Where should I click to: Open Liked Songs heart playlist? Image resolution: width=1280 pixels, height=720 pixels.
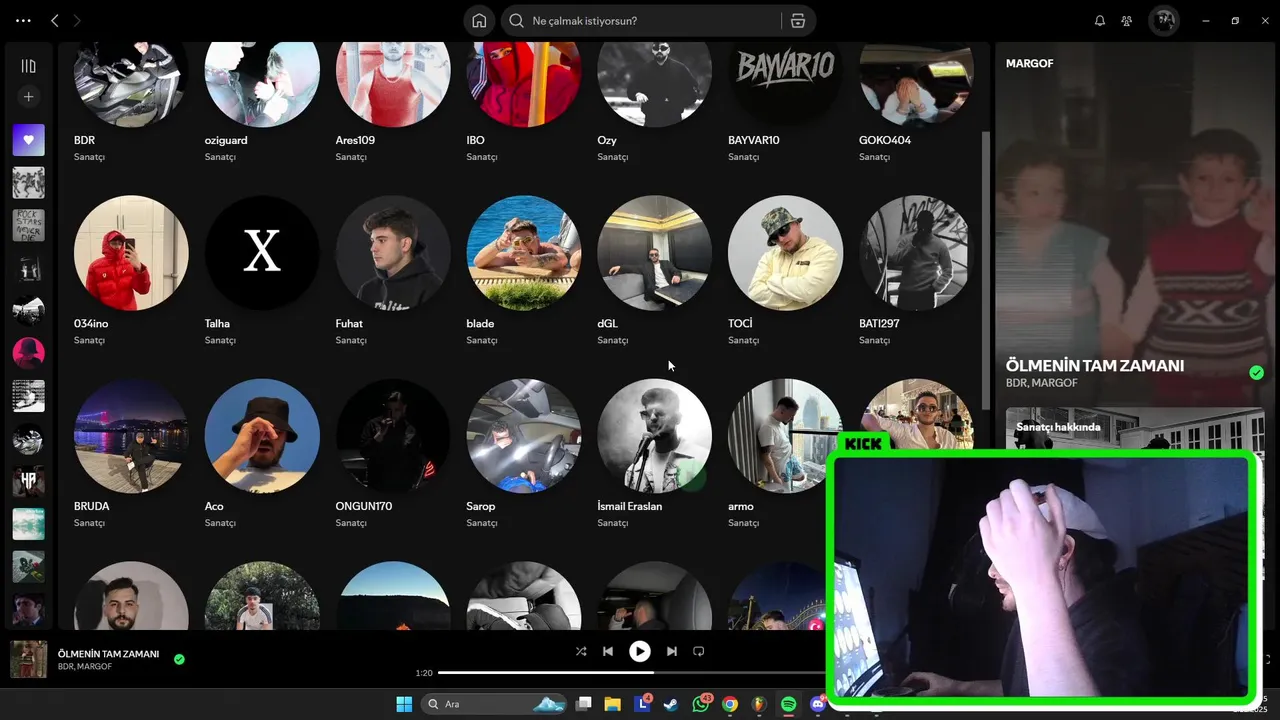[x=28, y=140]
